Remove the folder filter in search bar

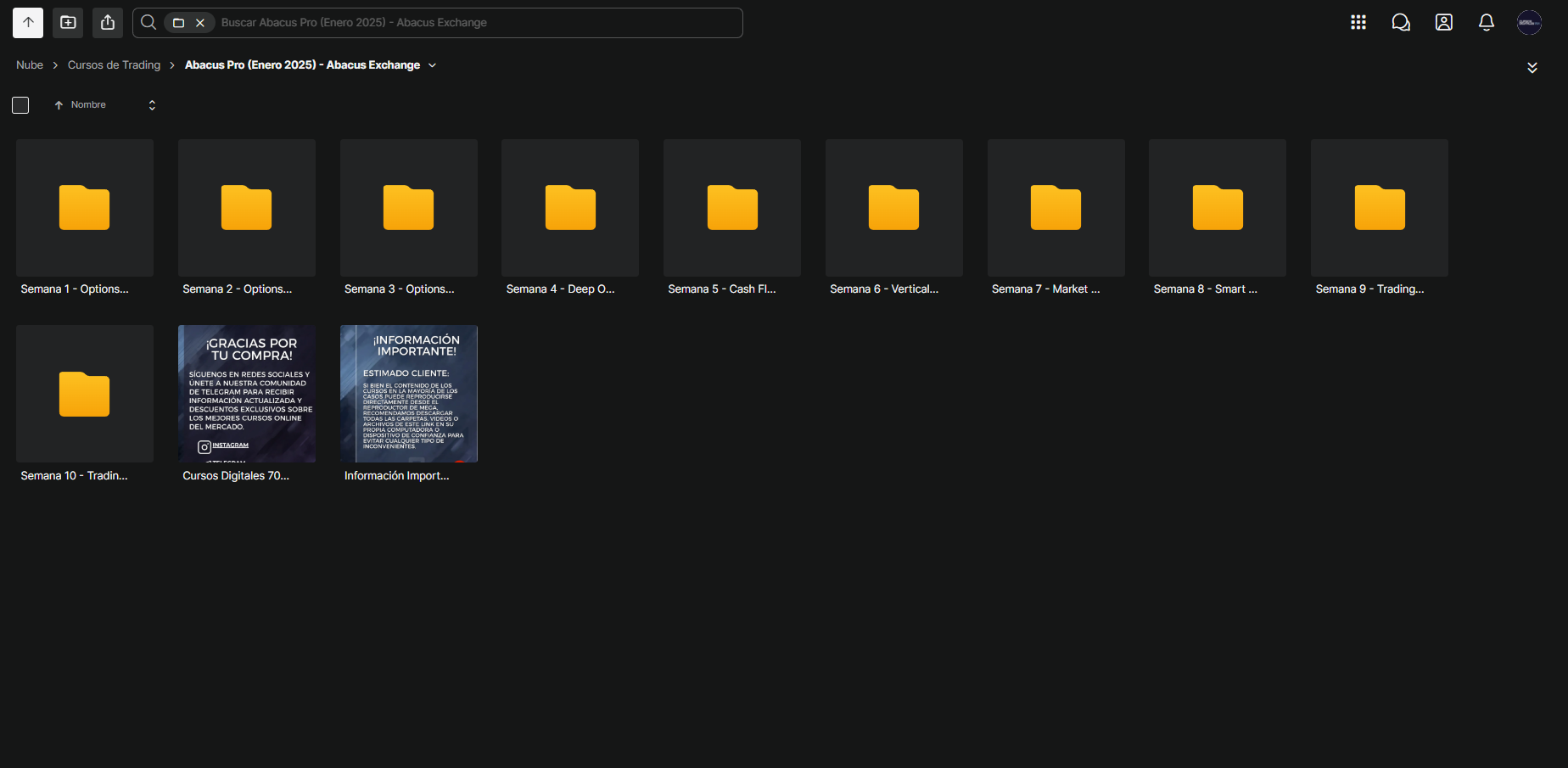[x=200, y=23]
